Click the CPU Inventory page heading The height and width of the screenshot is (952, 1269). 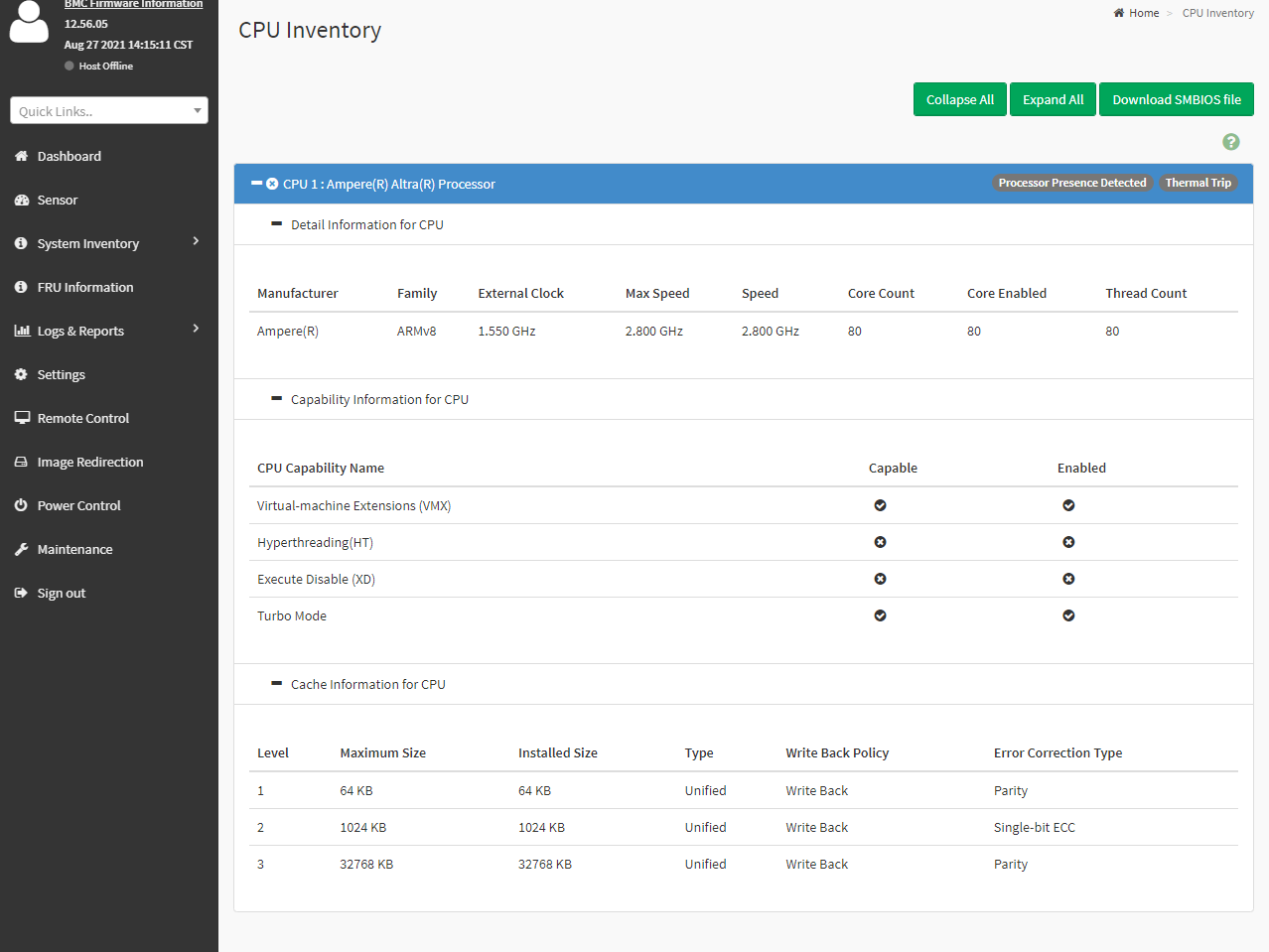[310, 30]
